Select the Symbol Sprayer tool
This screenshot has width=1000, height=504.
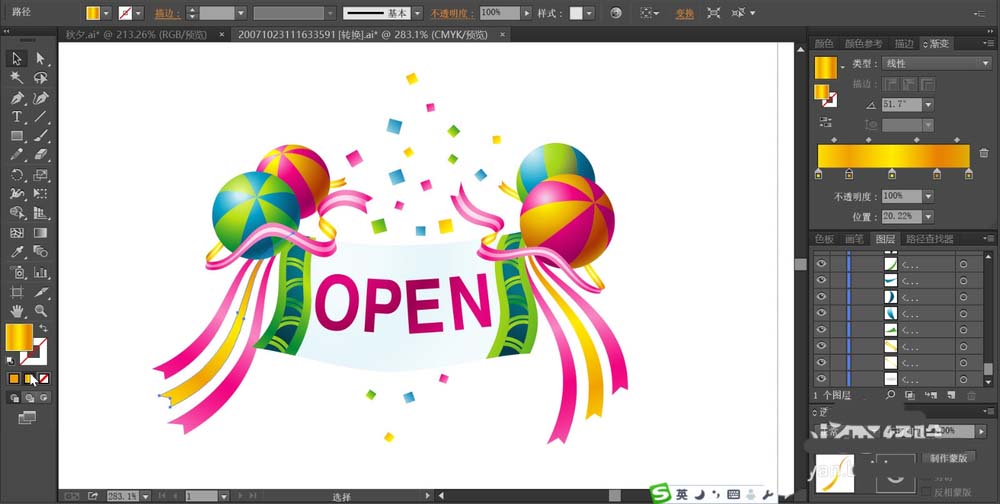coord(17,272)
